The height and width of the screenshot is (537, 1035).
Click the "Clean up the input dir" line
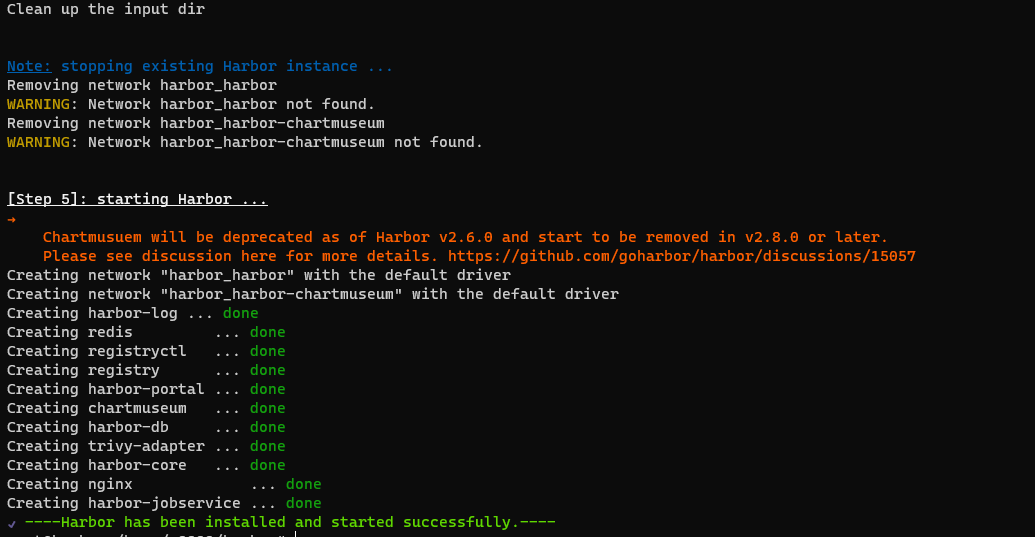pyautogui.click(x=106, y=9)
